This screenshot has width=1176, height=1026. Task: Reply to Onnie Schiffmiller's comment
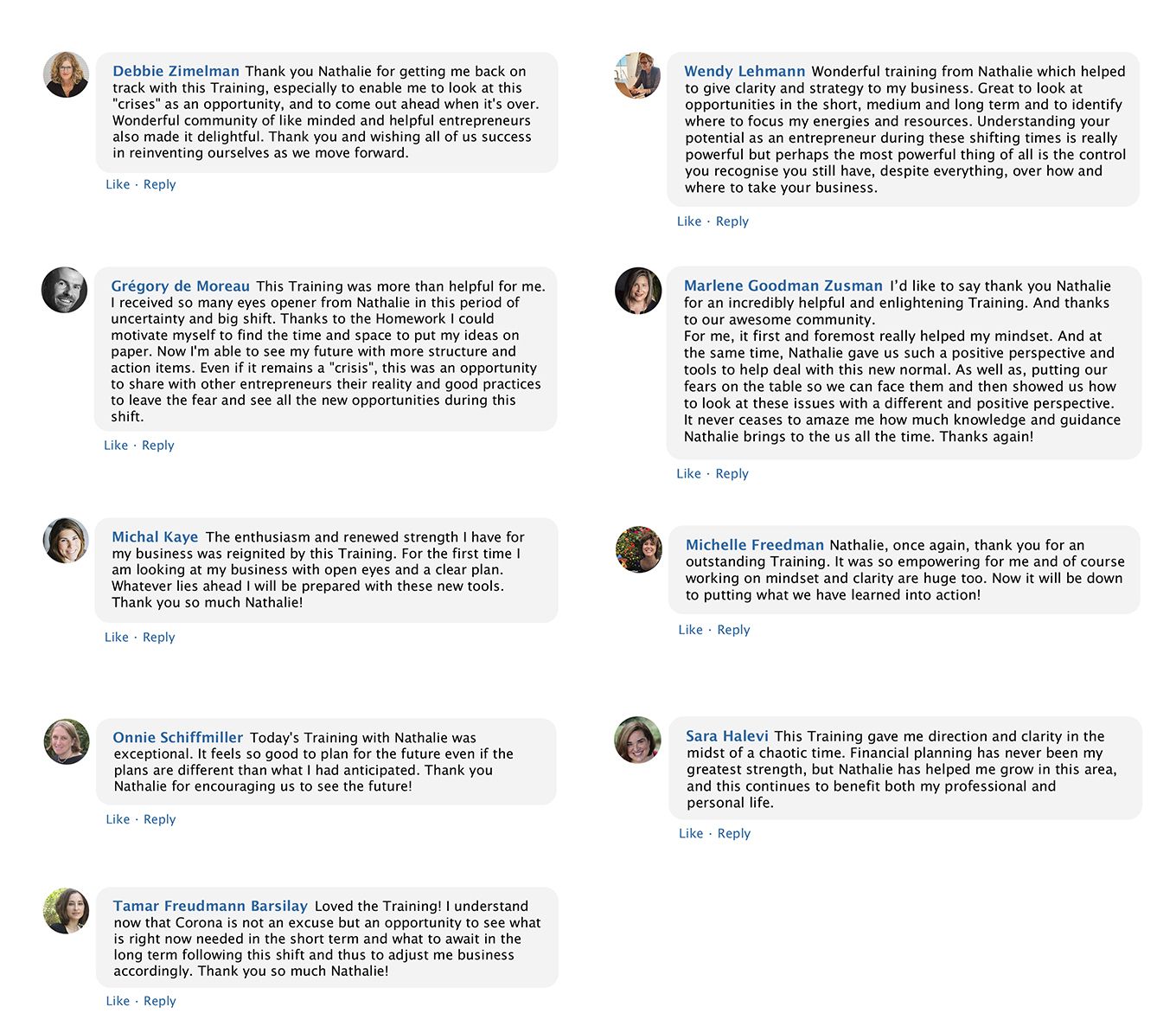(x=160, y=819)
